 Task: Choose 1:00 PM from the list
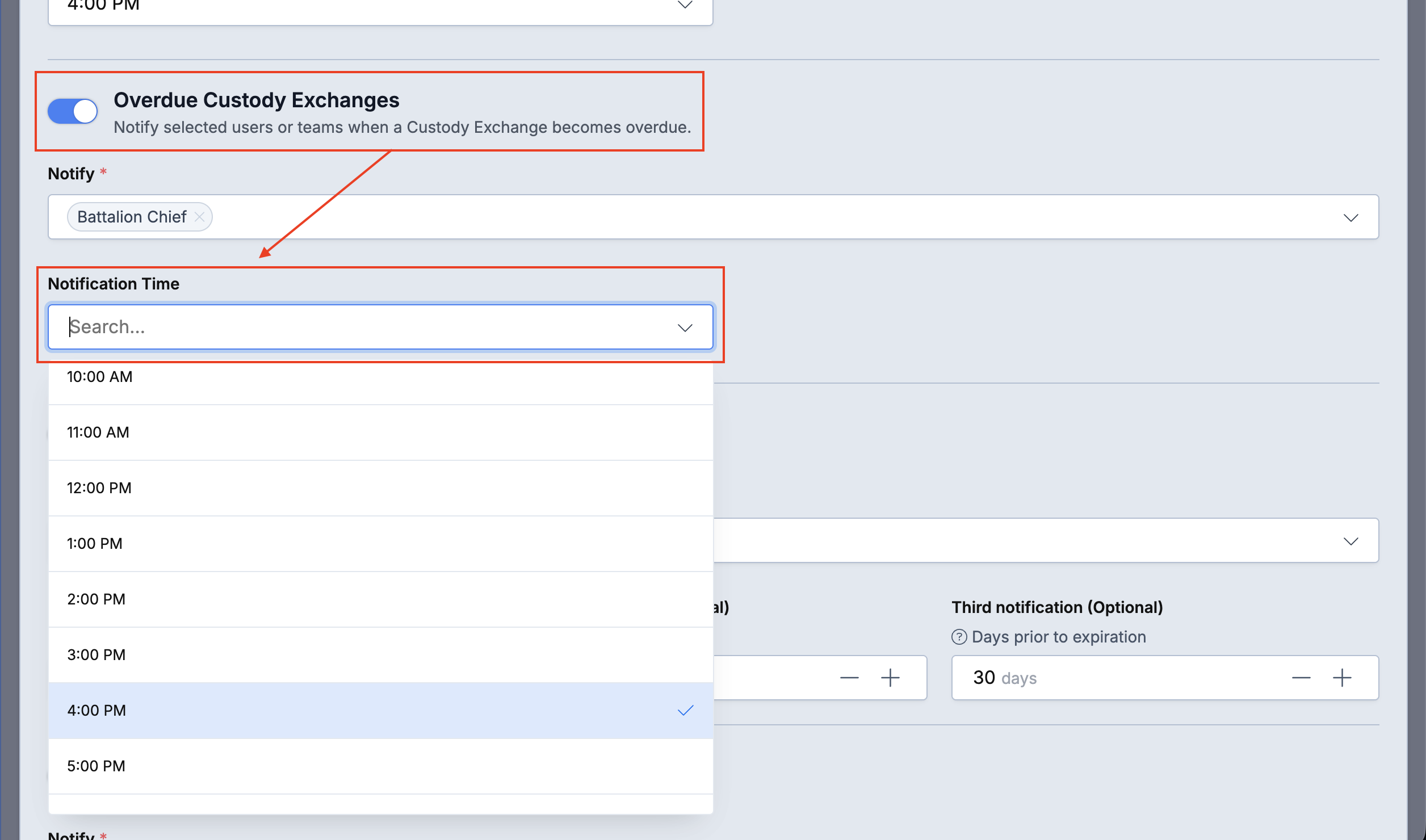380,544
